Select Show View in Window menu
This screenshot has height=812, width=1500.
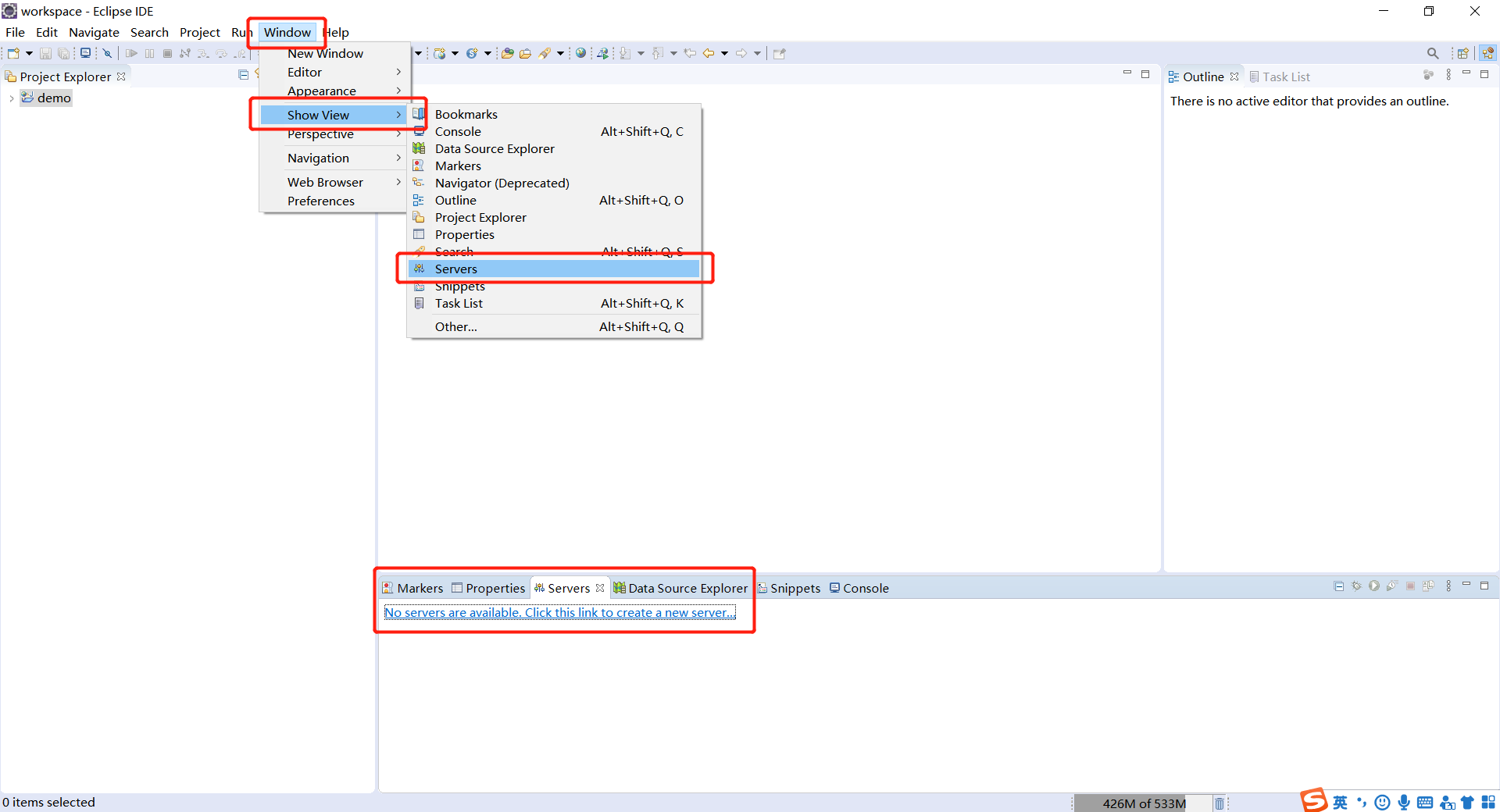tap(334, 115)
